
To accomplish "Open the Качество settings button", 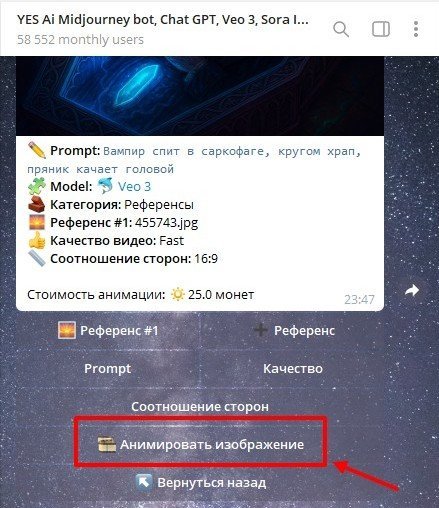I will click(293, 369).
